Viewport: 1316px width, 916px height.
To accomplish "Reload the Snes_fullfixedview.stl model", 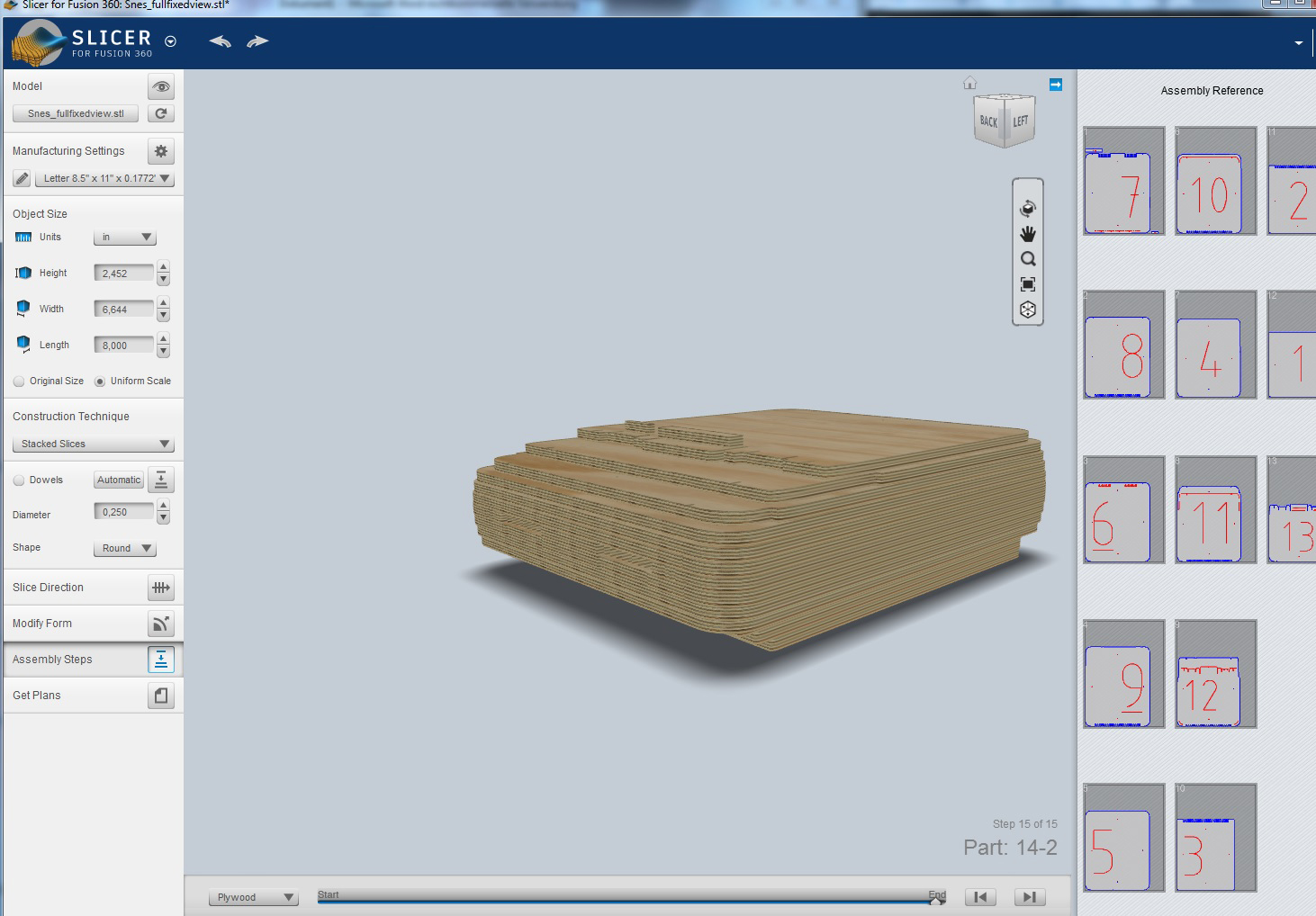I will pyautogui.click(x=160, y=113).
